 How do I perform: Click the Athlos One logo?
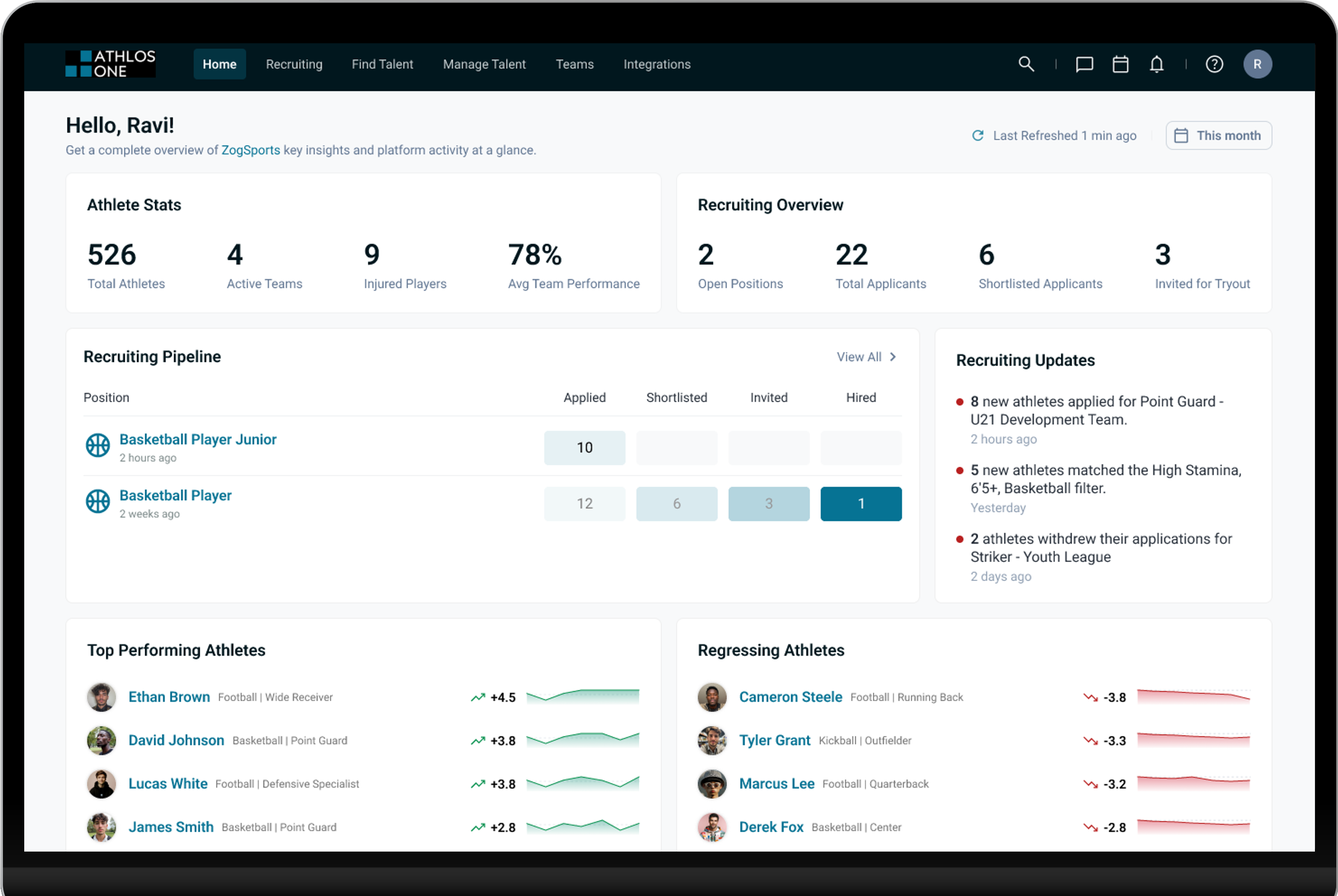[110, 64]
